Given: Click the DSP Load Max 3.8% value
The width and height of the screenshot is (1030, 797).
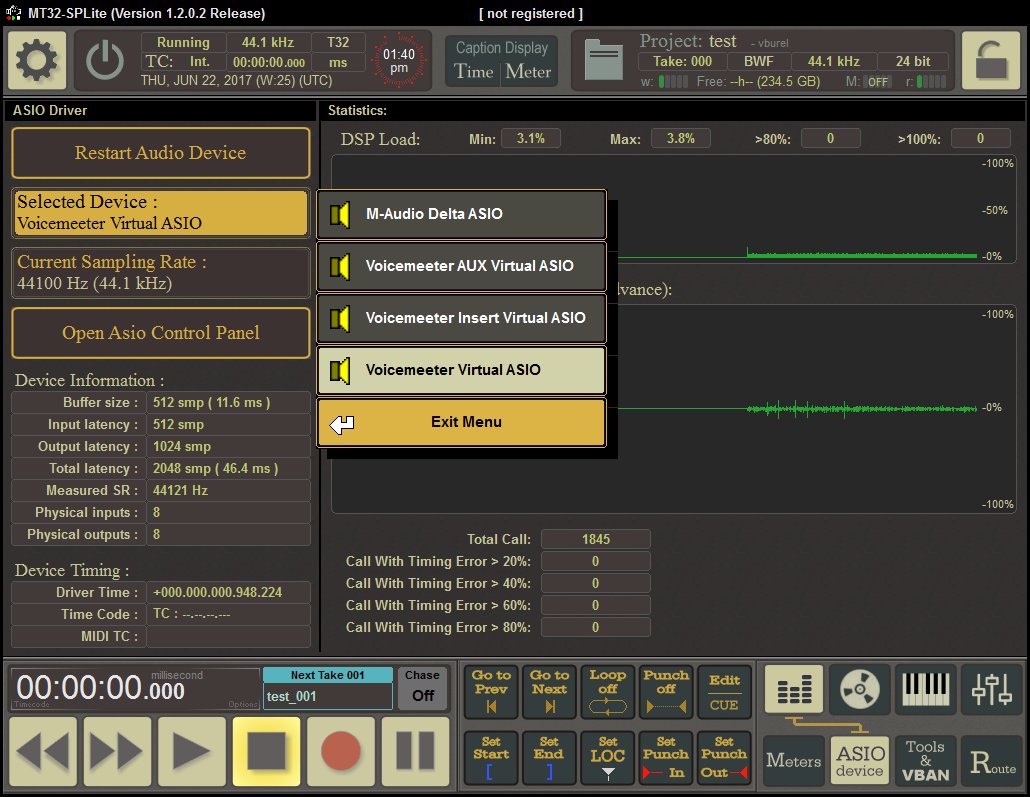Looking at the screenshot, I should pos(681,139).
